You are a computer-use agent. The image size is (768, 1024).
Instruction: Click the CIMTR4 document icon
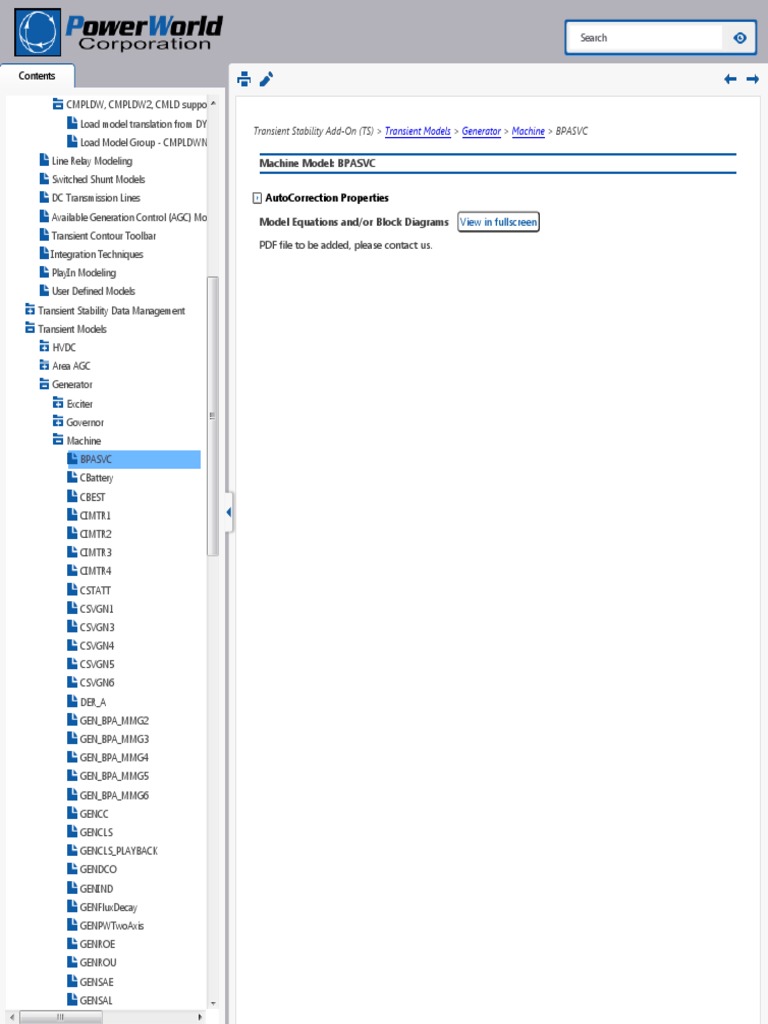(x=72, y=570)
